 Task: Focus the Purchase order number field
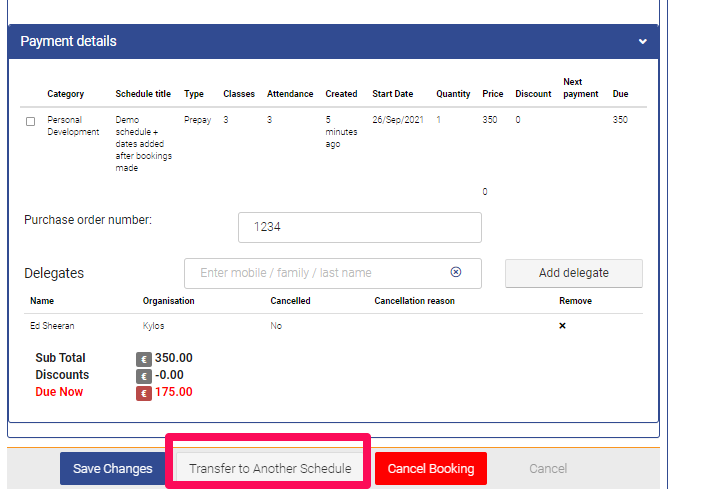[x=359, y=227]
